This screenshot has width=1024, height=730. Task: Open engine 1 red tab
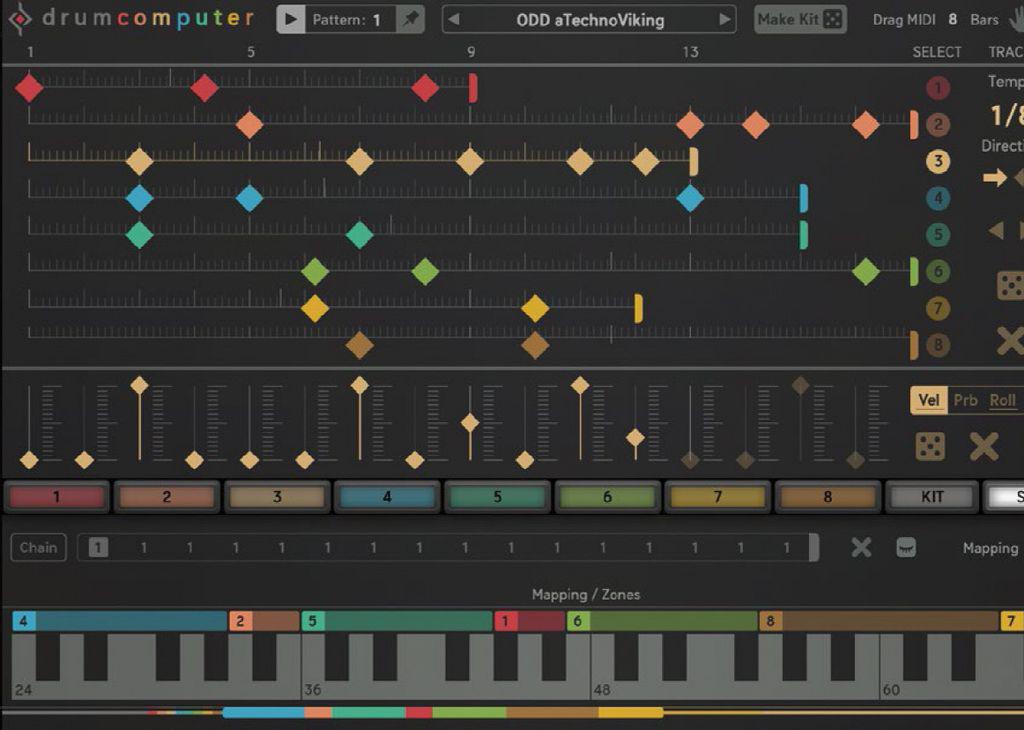(x=57, y=497)
